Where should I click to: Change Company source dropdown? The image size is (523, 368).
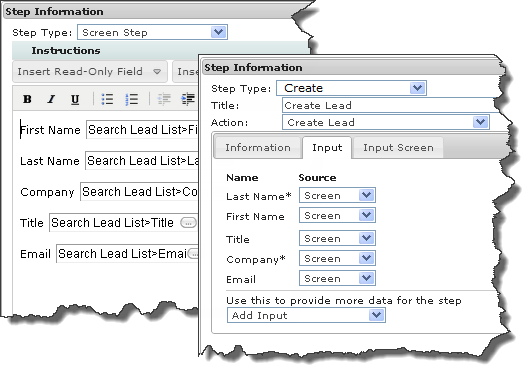coord(337,259)
